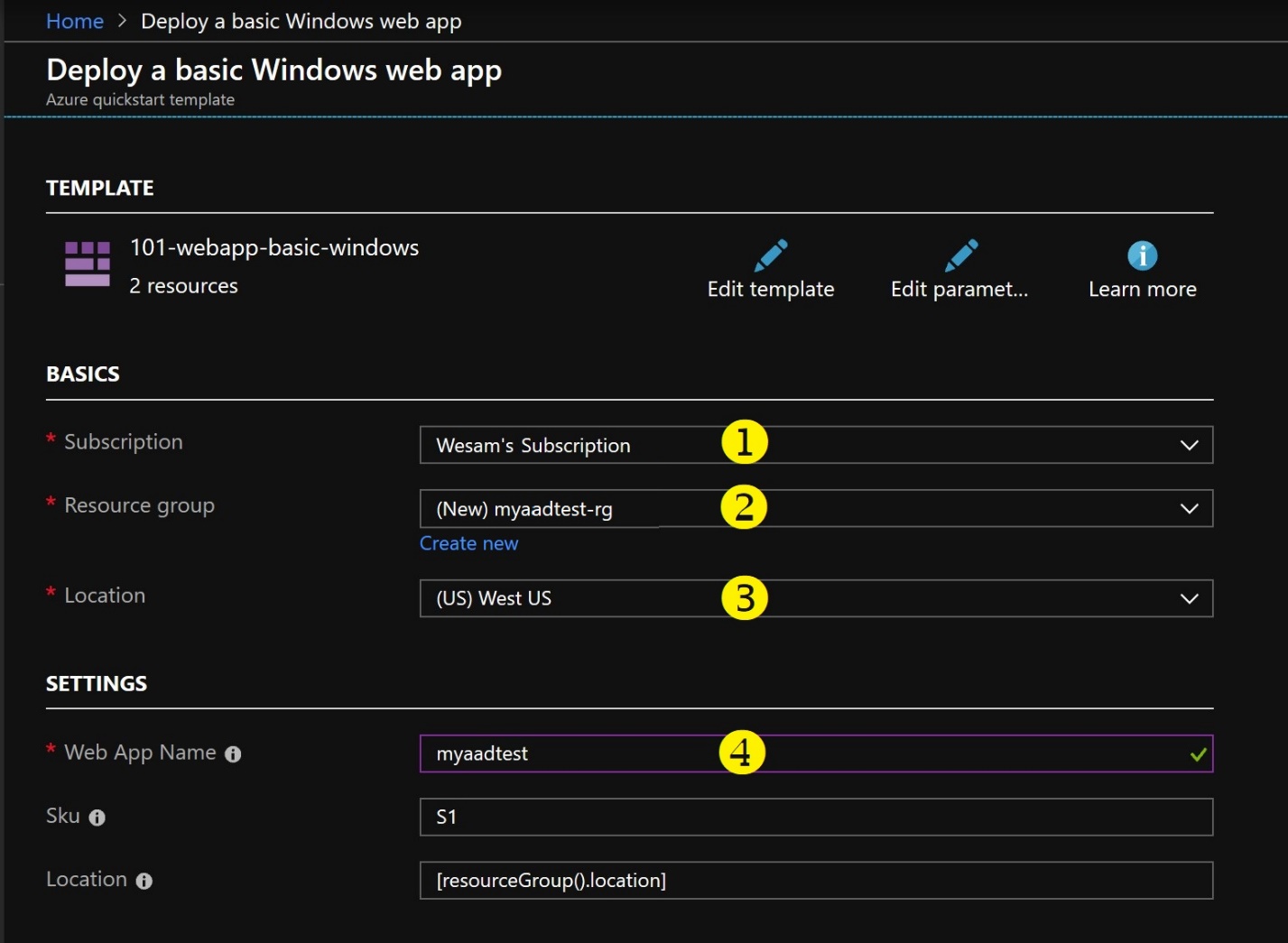Click the Edit parameters pencil icon
Image resolution: width=1288 pixels, height=943 pixels.
961,255
